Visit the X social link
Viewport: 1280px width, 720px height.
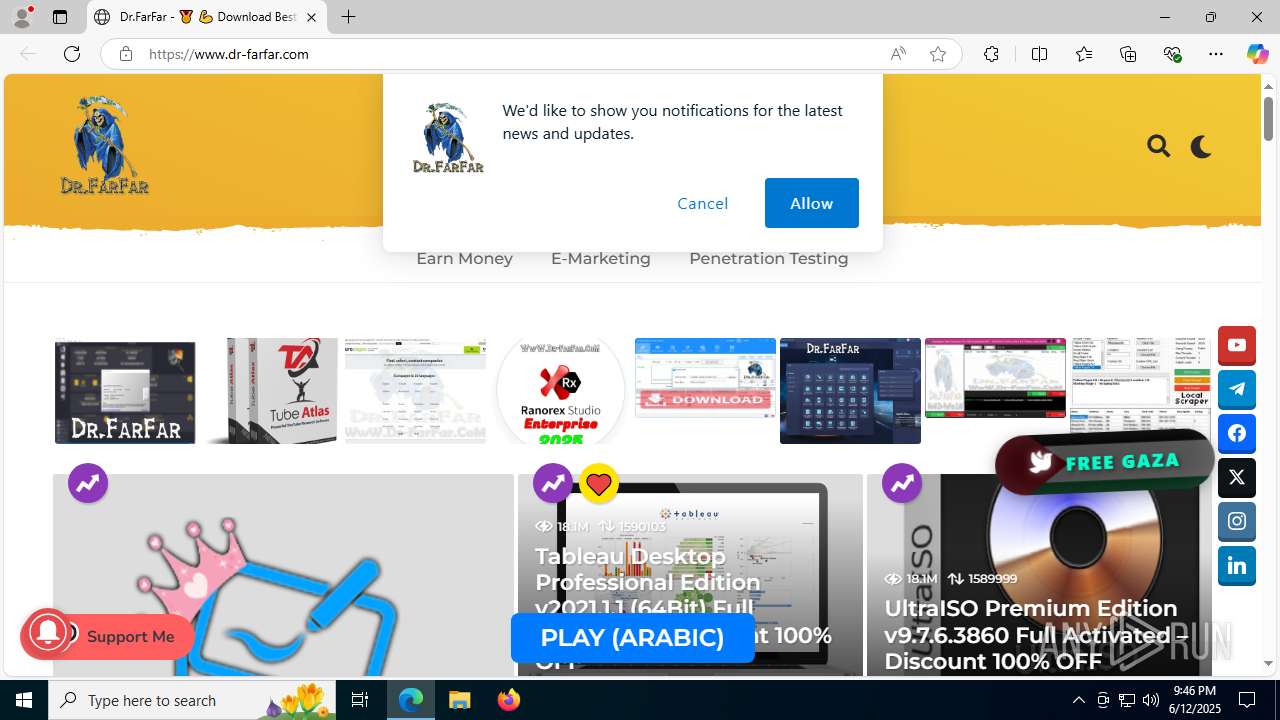(1237, 478)
